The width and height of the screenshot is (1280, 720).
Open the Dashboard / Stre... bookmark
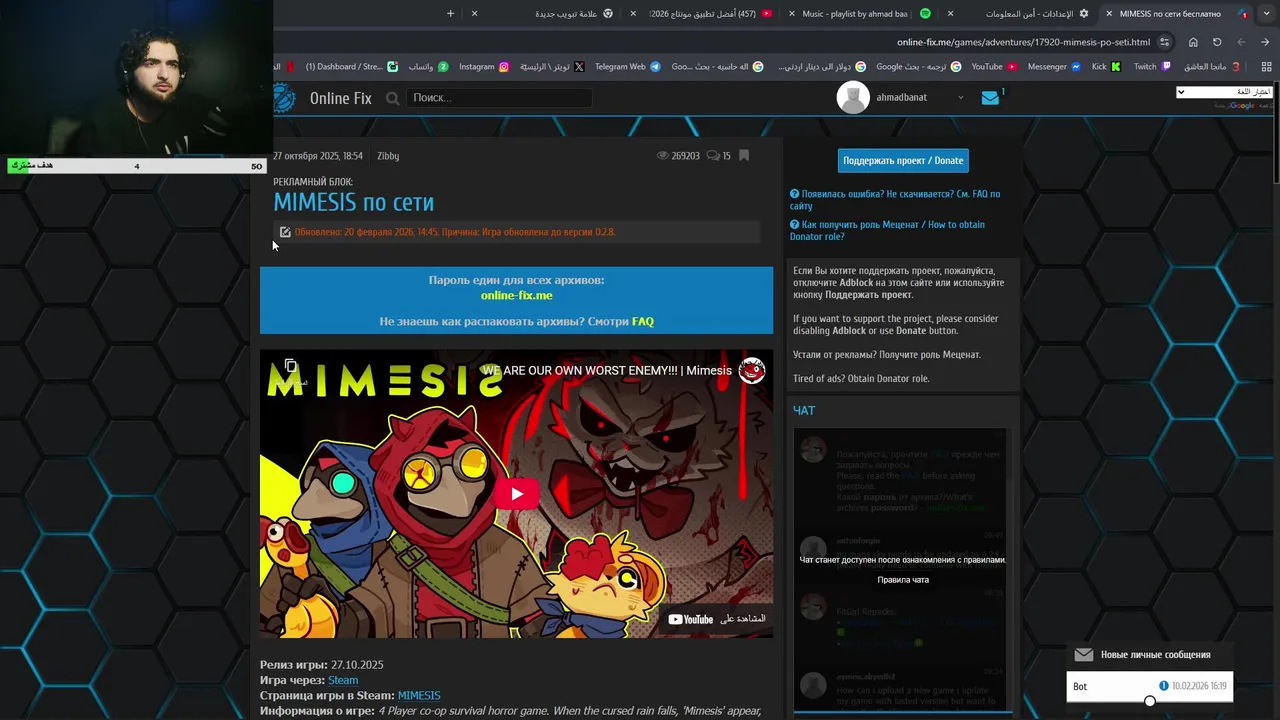click(x=352, y=67)
